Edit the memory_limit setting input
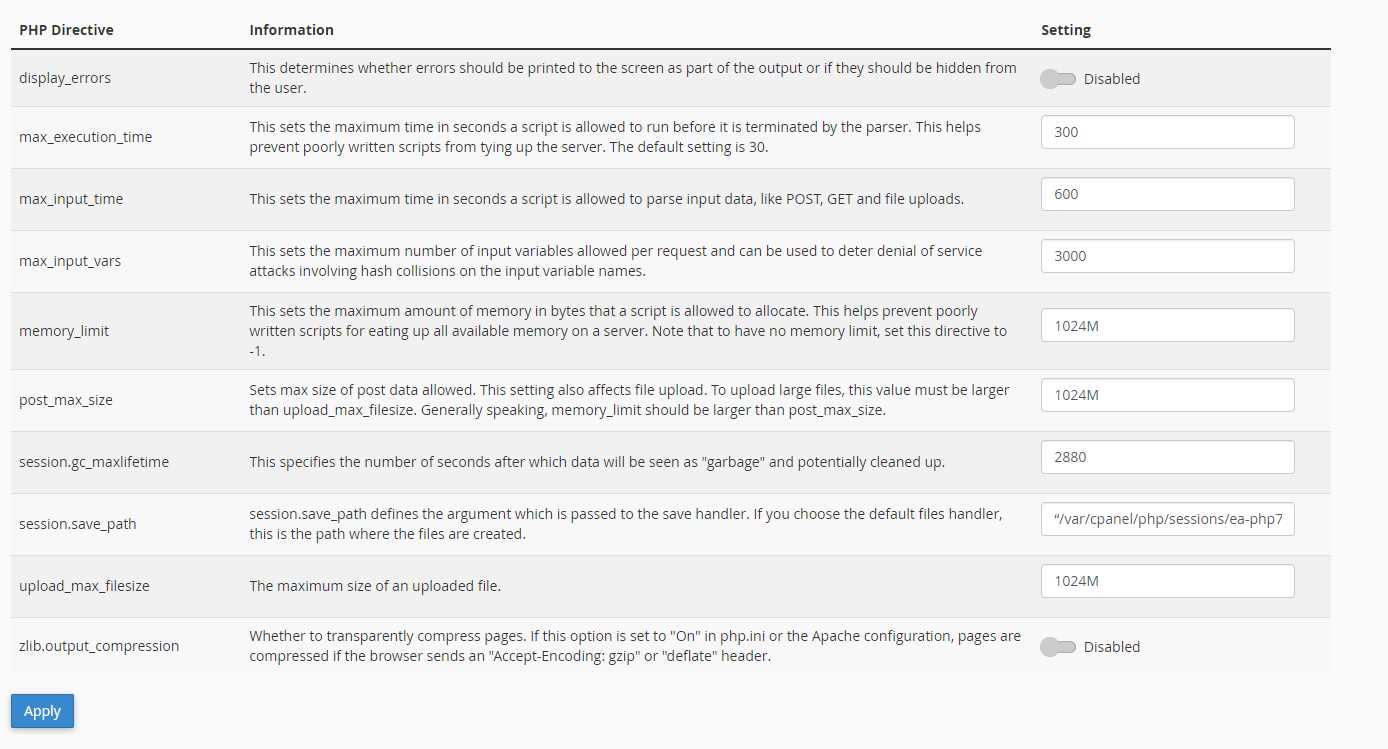This screenshot has width=1388, height=749. (1167, 325)
